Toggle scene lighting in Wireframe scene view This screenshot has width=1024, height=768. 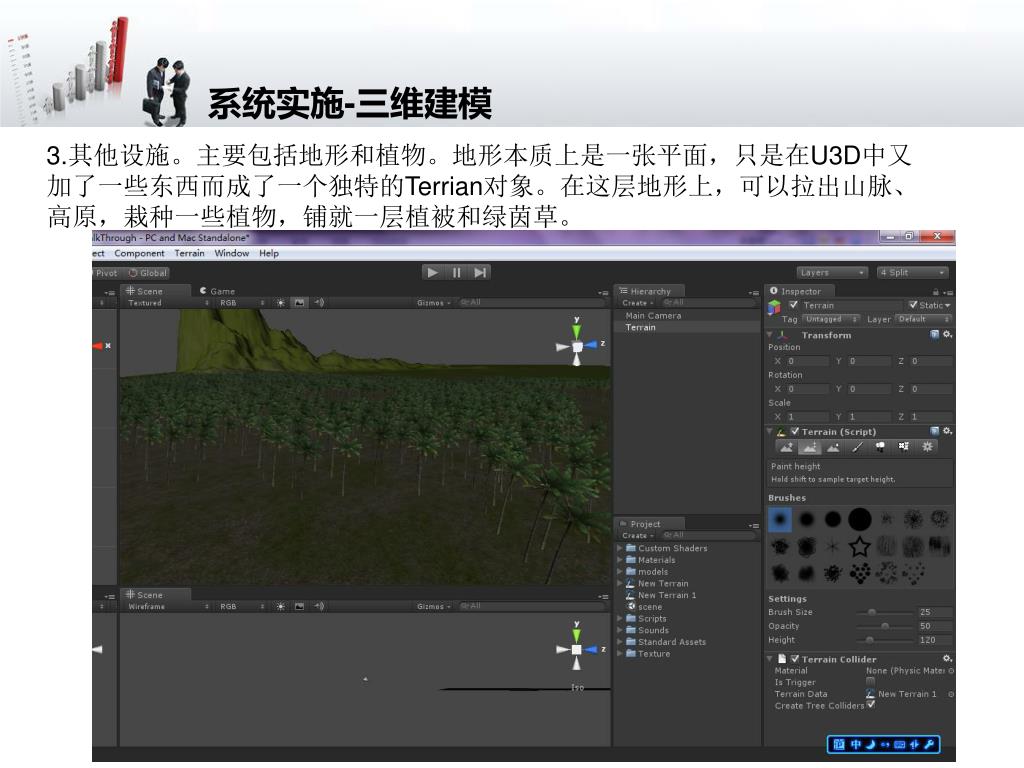coord(281,607)
